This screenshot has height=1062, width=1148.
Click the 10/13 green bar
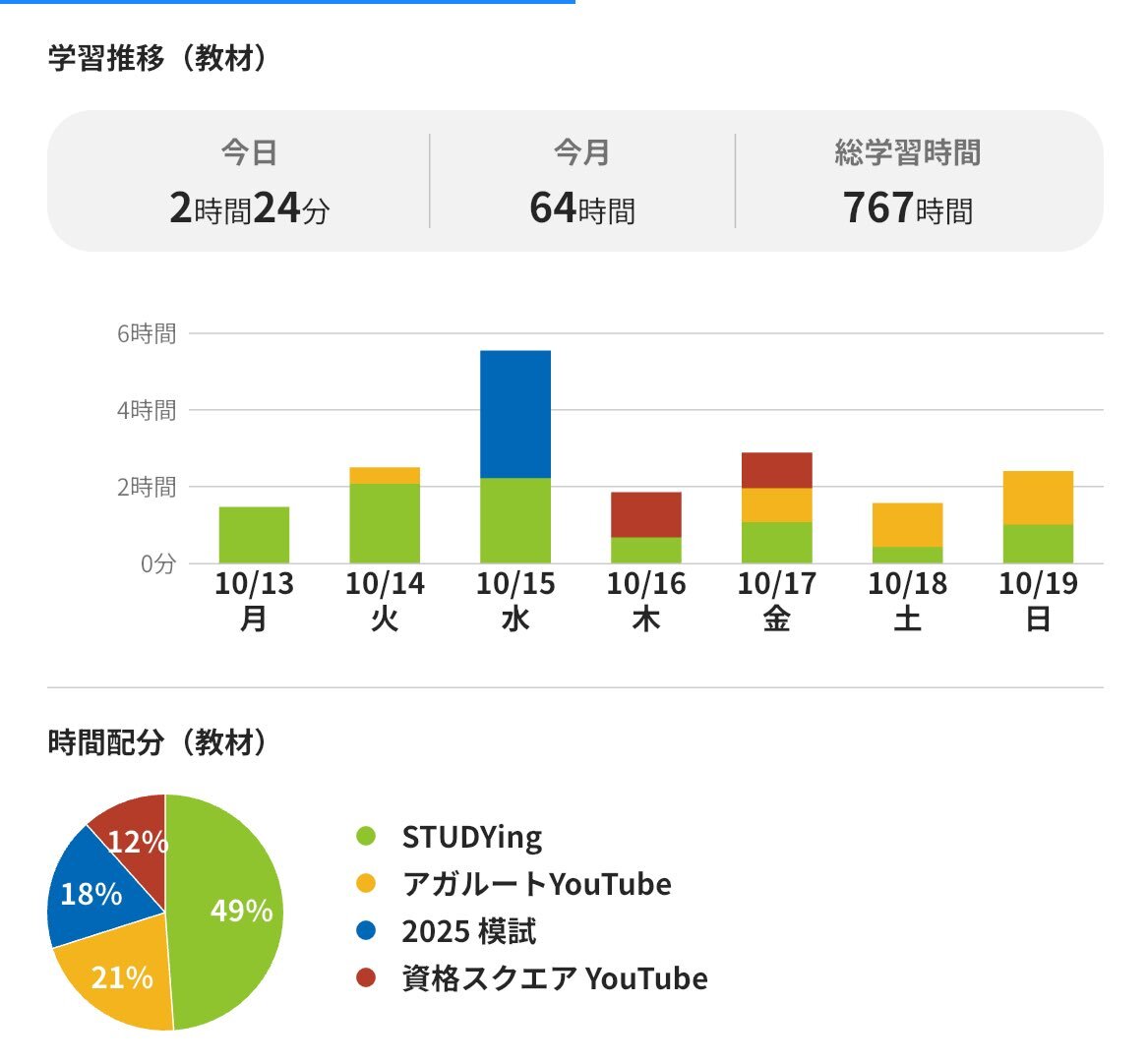254,534
